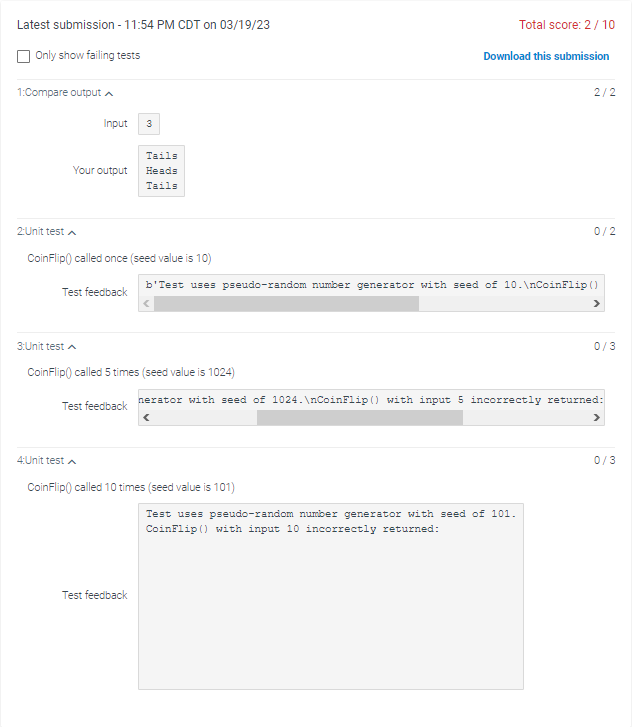Enable Only show failing tests checkbox

point(24,56)
